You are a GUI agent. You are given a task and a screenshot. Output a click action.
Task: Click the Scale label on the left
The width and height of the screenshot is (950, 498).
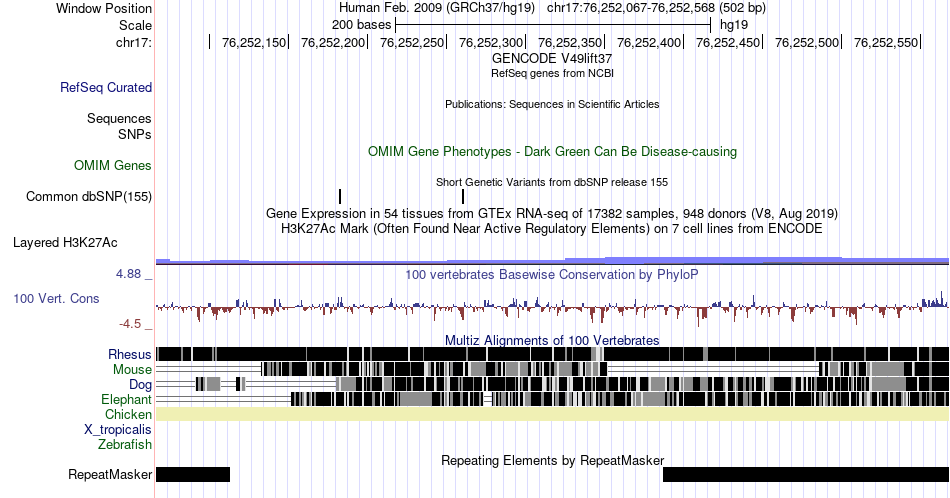click(135, 25)
